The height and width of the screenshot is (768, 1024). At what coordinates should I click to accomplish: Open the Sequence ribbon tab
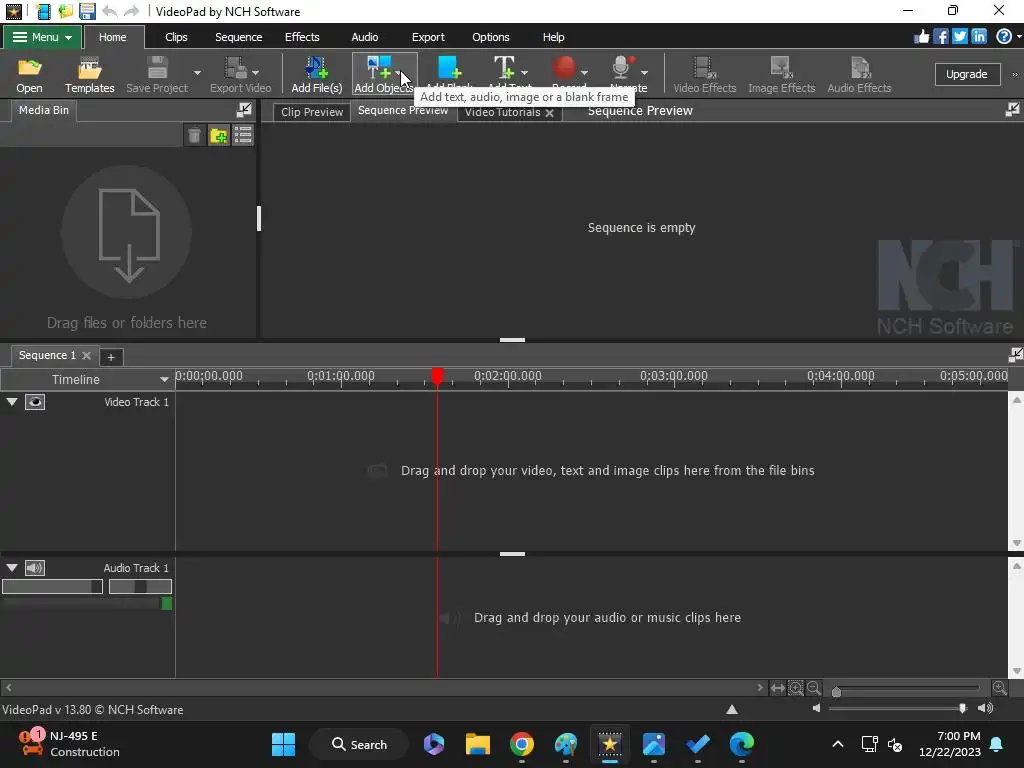click(x=238, y=37)
